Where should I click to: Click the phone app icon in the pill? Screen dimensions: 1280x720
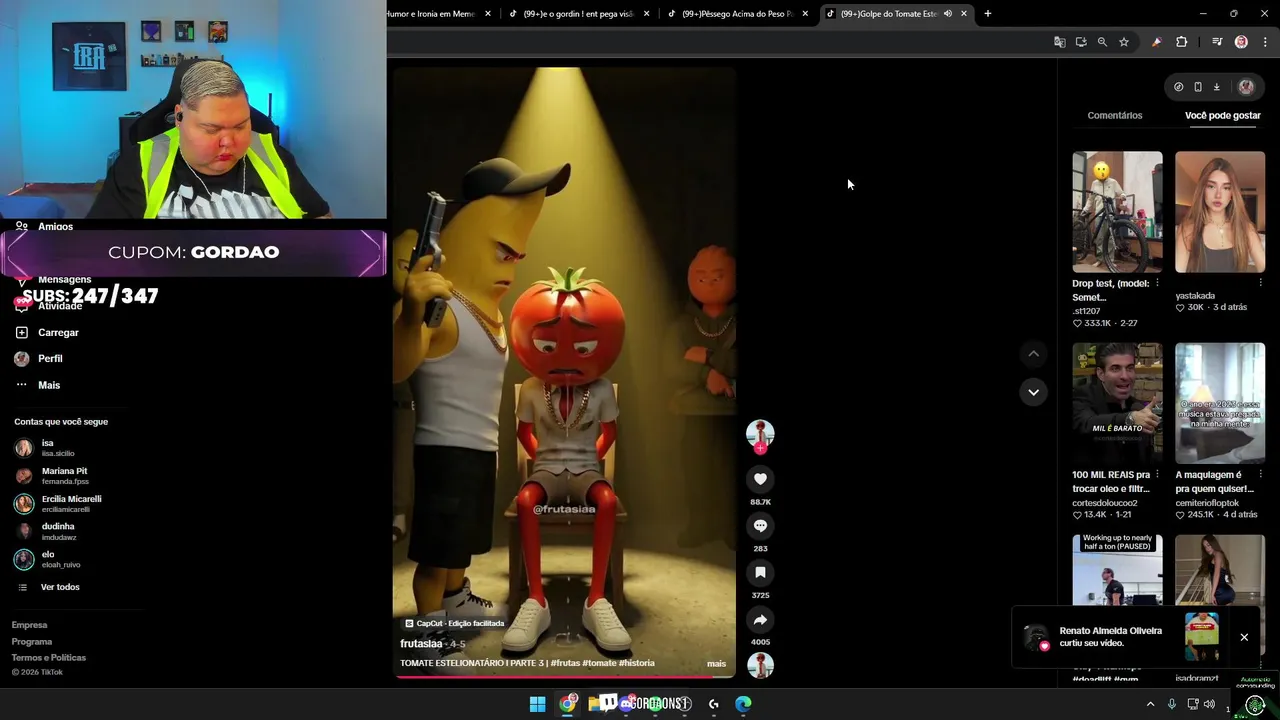pyautogui.click(x=1198, y=87)
